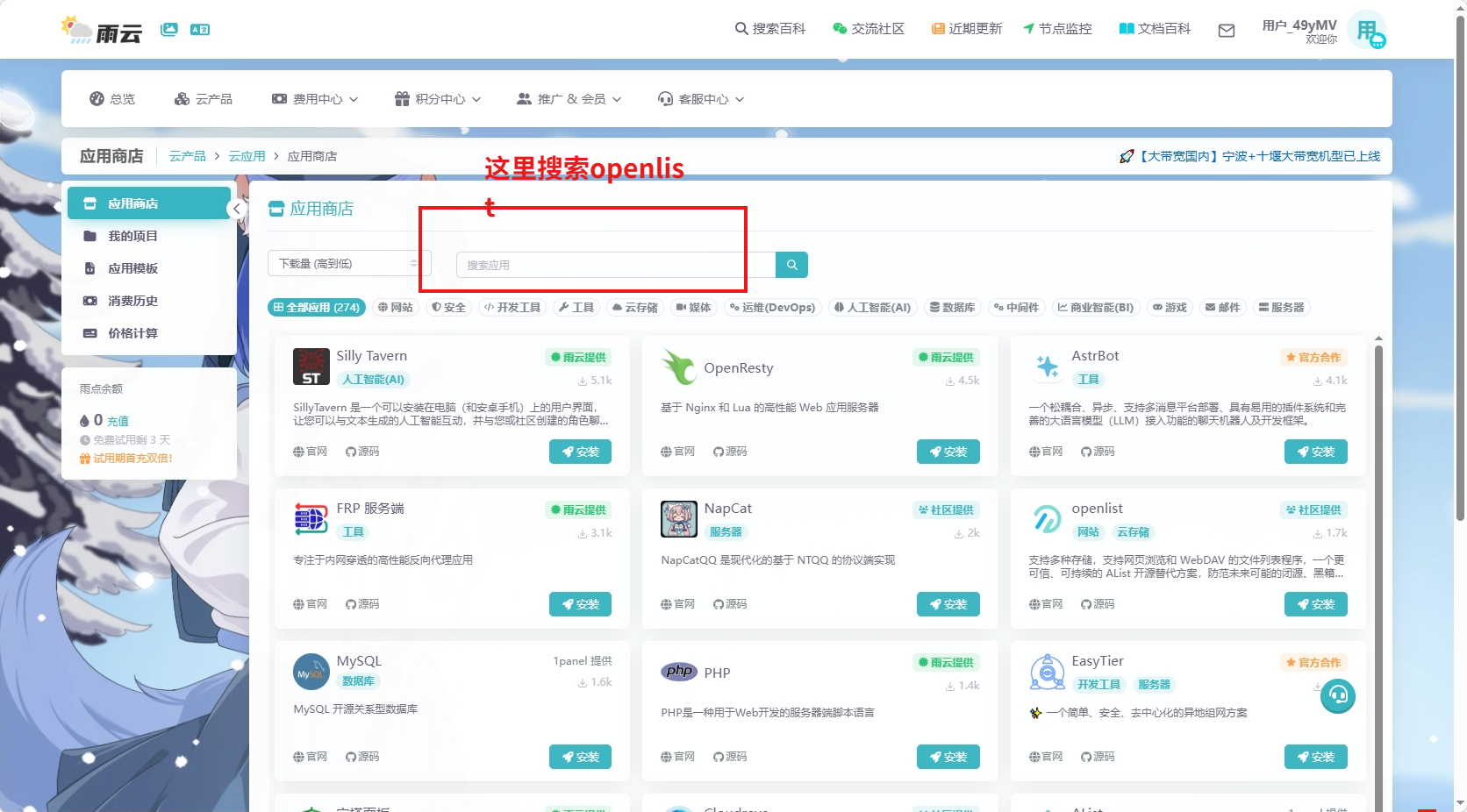Screen dimensions: 1467x812
Task: Click the openlist app icon
Action: click(x=1047, y=519)
